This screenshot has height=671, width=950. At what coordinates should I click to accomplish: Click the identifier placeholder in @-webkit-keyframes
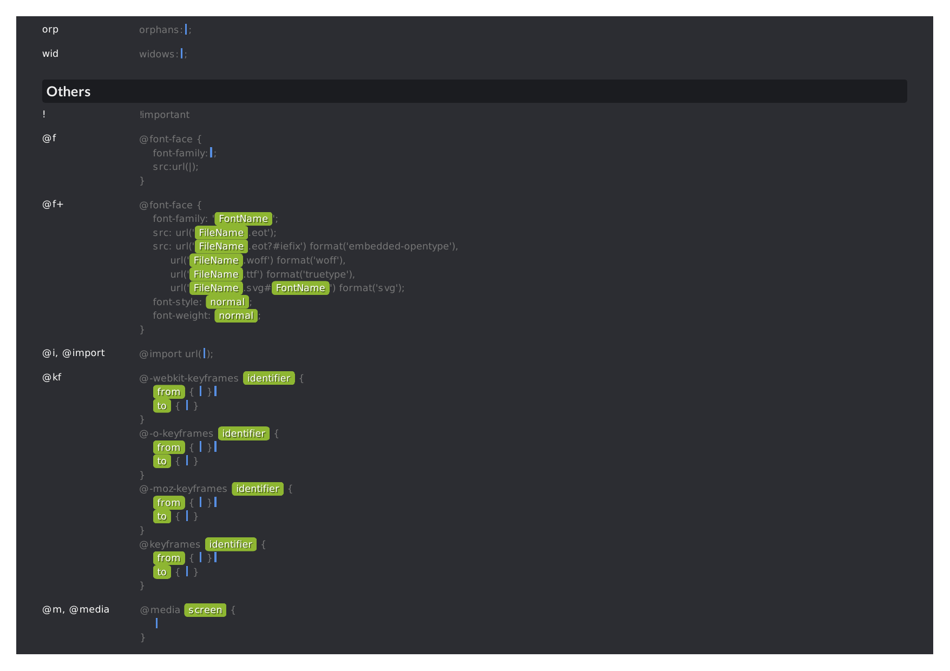[x=269, y=378]
